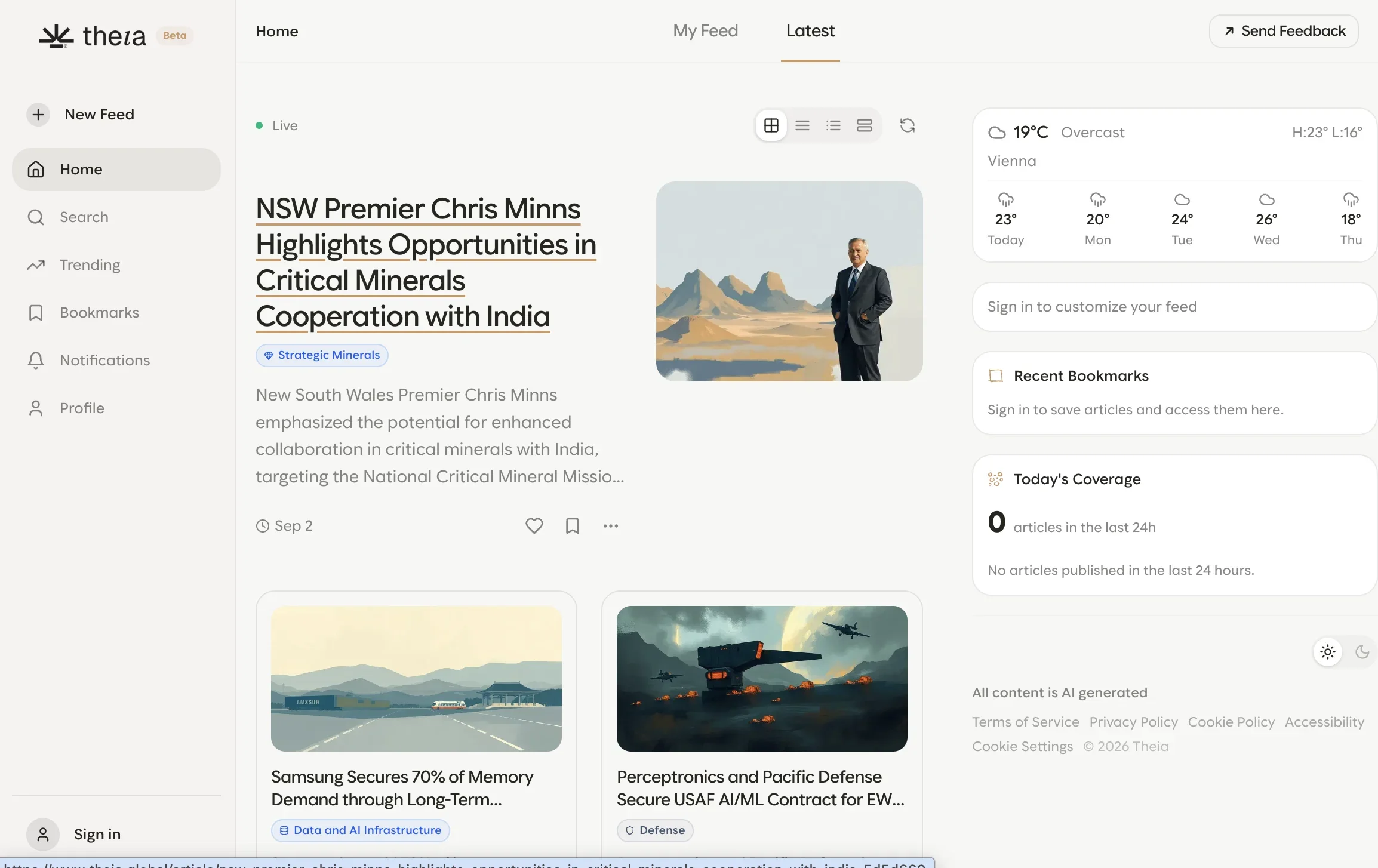Enable dark theme with moon icon
The image size is (1378, 868).
tap(1362, 652)
